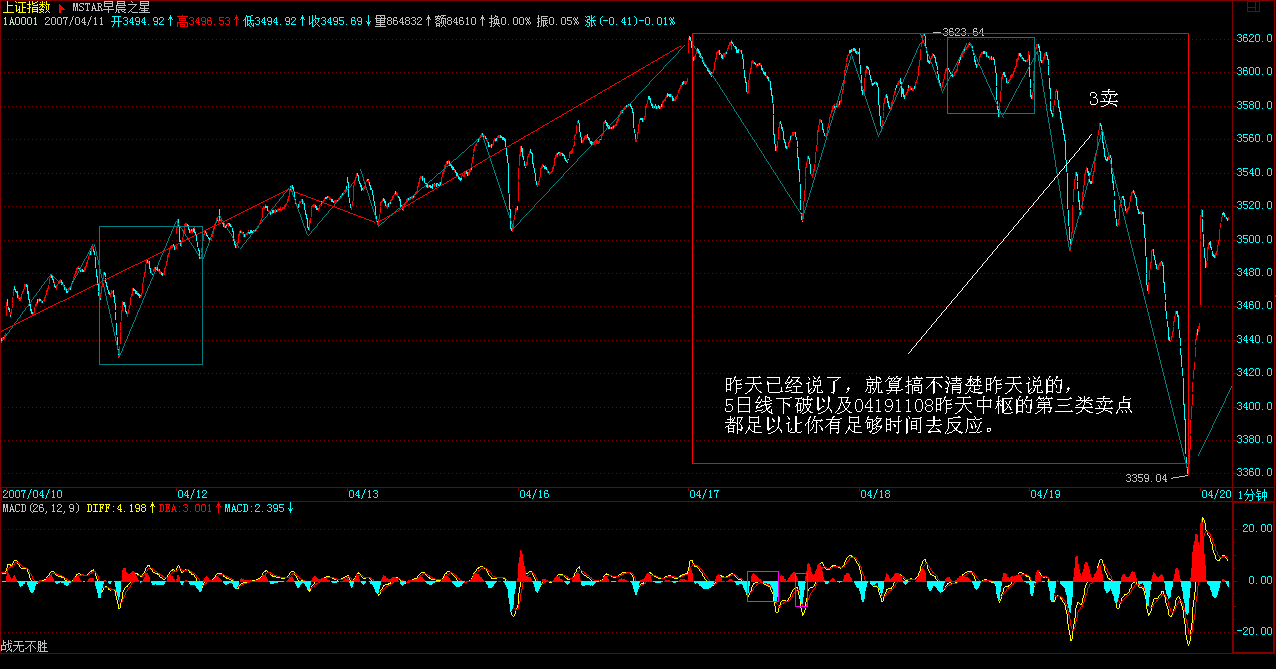Click the Chinese text annotation about 第三类卖点
The image size is (1276, 669).
click(x=929, y=405)
